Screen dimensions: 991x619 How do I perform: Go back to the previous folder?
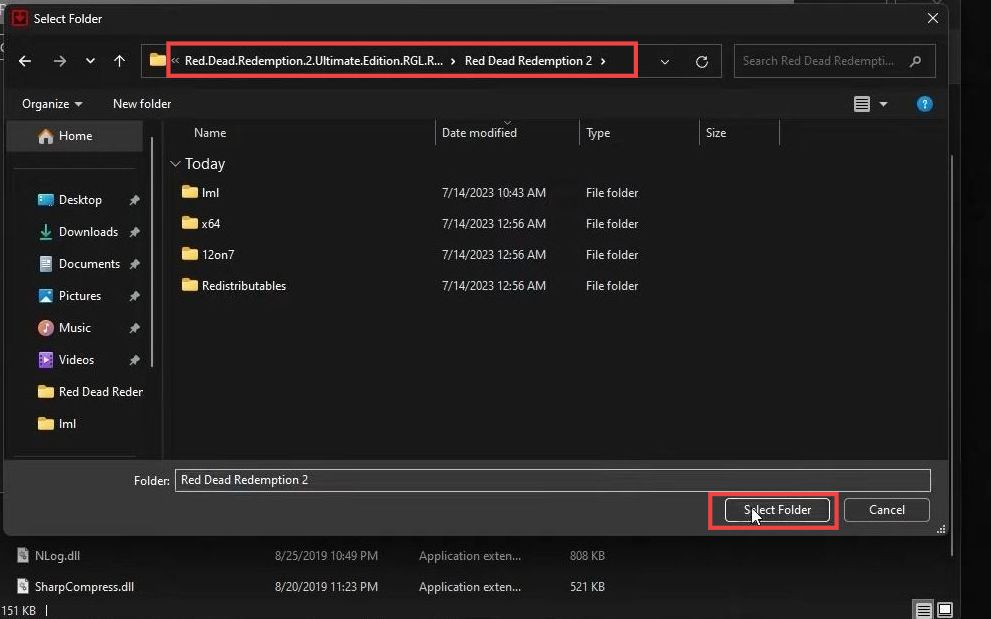[25, 61]
